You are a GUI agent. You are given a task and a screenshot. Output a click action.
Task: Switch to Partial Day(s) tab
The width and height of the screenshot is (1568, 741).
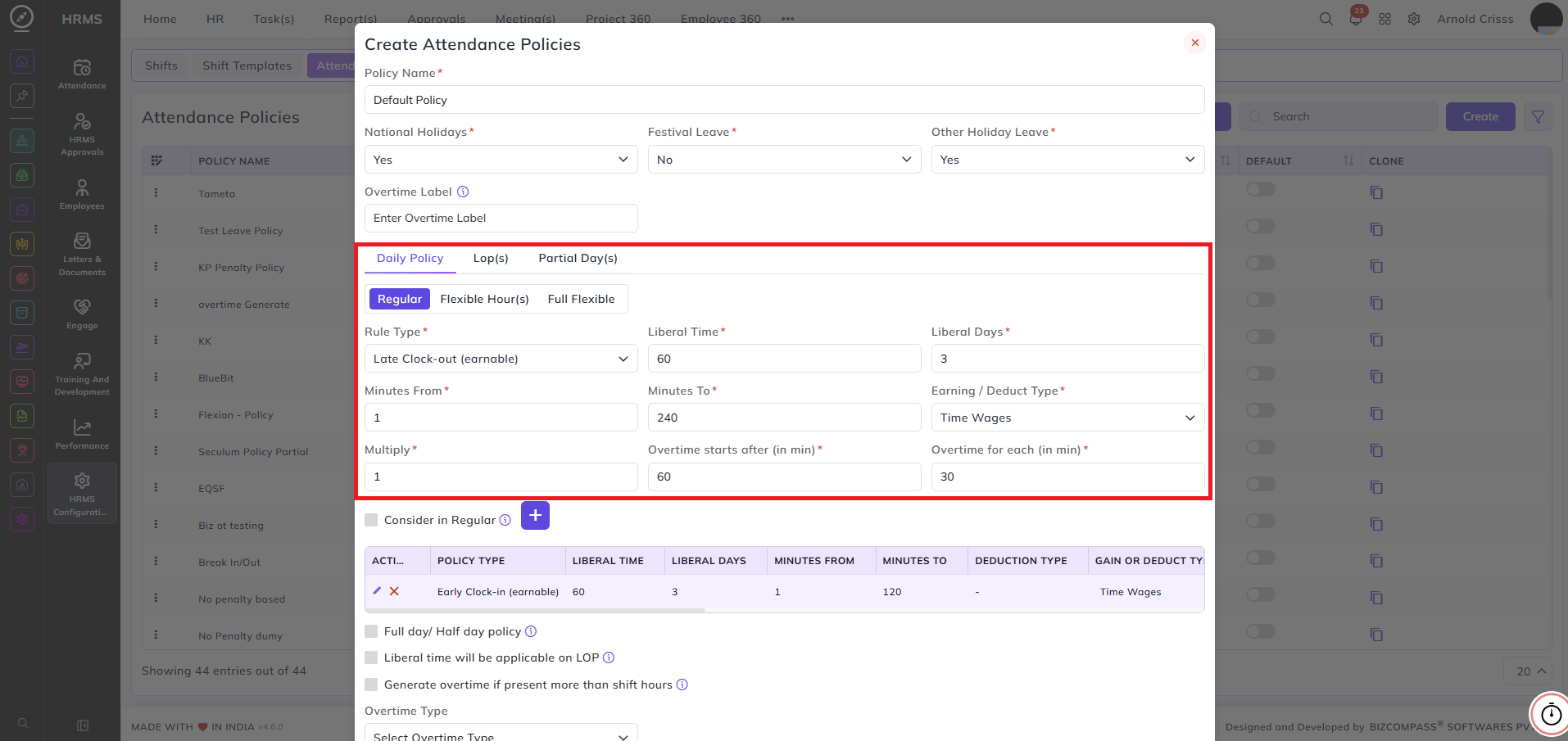[578, 258]
